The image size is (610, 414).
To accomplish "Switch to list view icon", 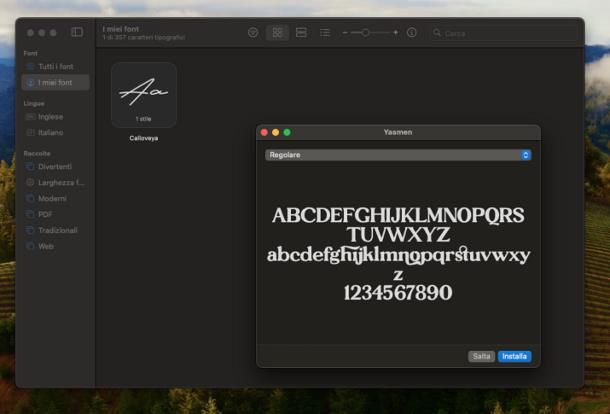I will (x=325, y=33).
